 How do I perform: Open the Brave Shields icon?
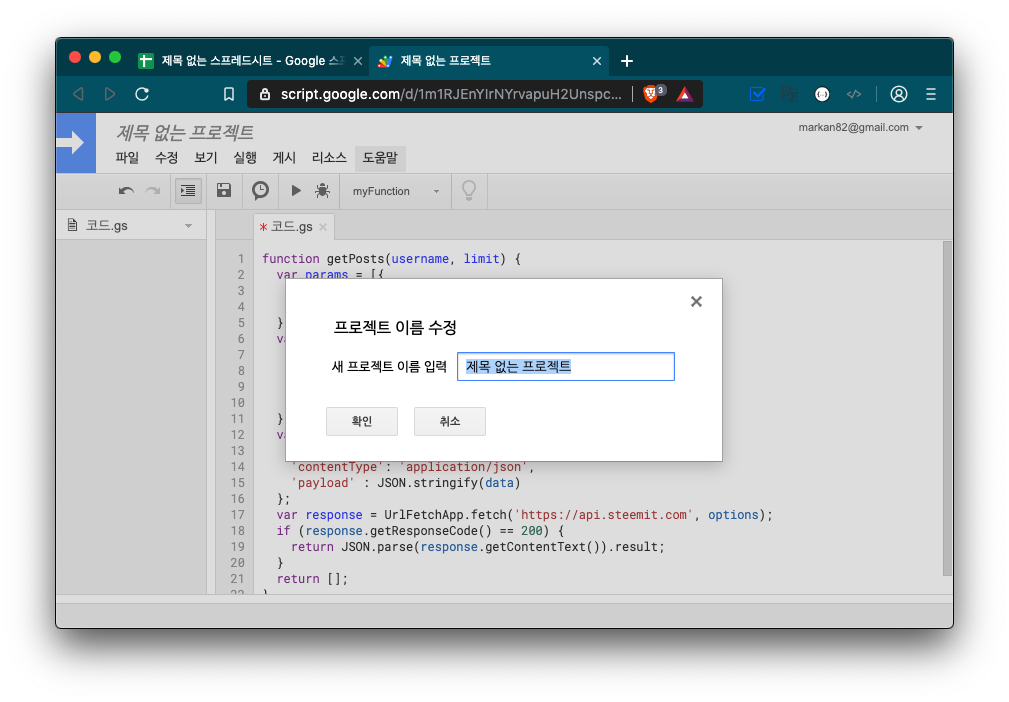652,94
